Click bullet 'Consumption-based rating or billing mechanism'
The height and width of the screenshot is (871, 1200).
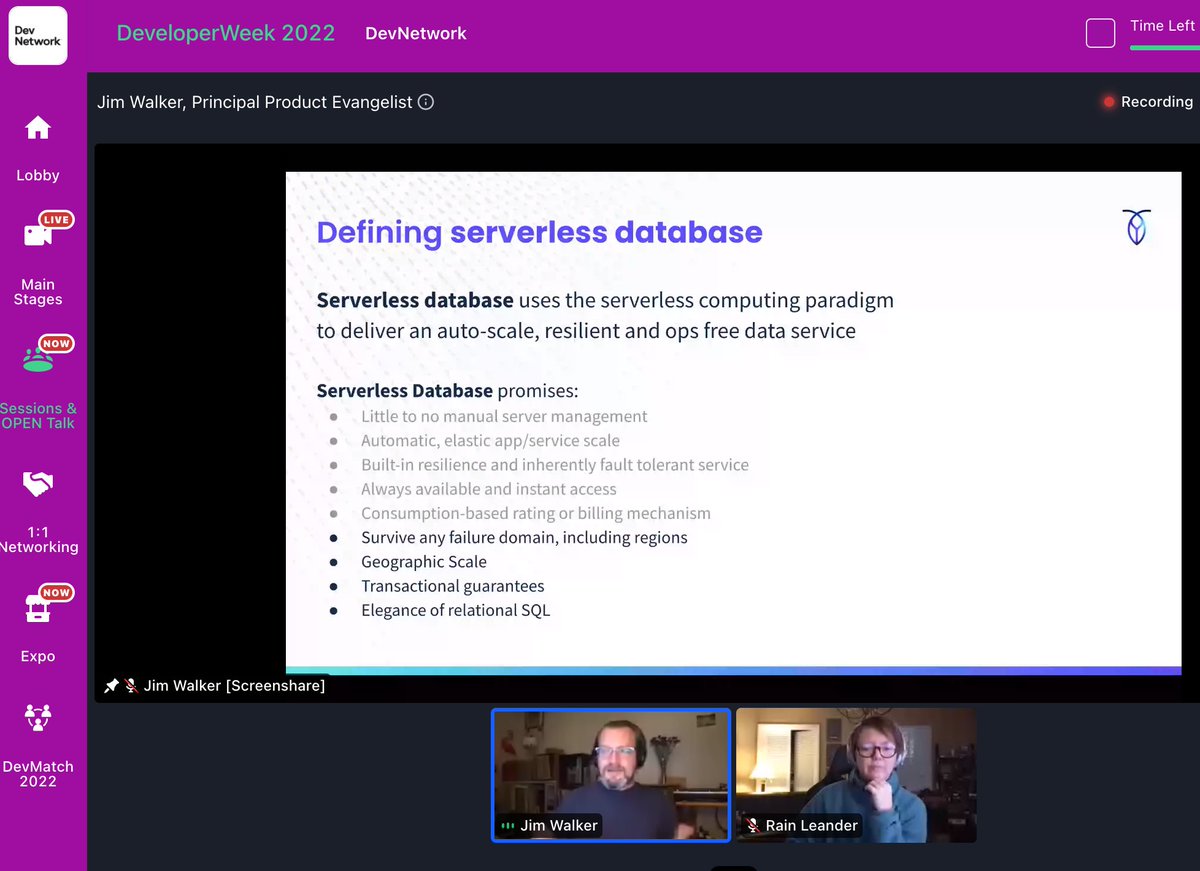point(536,513)
